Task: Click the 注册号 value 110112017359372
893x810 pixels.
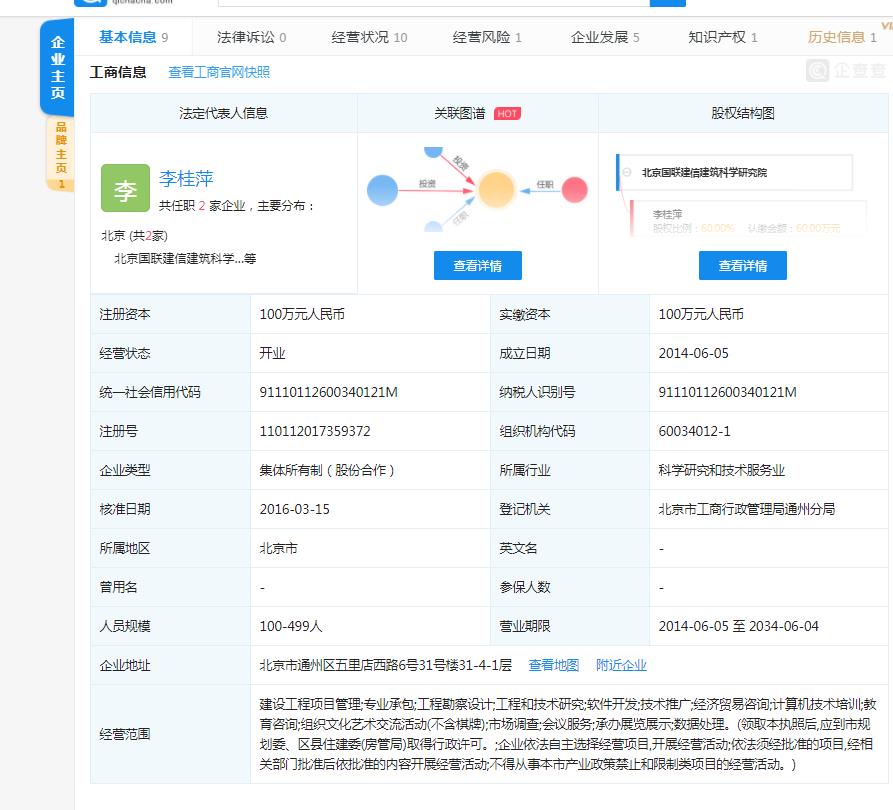Action: [x=315, y=431]
